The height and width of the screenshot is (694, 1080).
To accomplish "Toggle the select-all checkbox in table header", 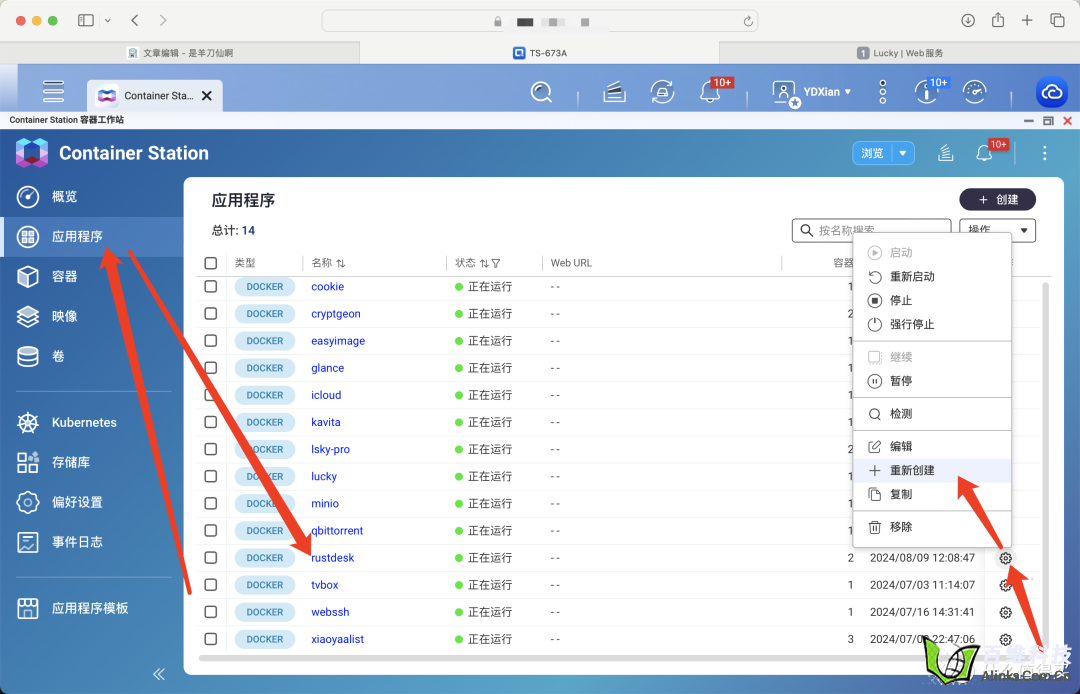I will pyautogui.click(x=211, y=263).
